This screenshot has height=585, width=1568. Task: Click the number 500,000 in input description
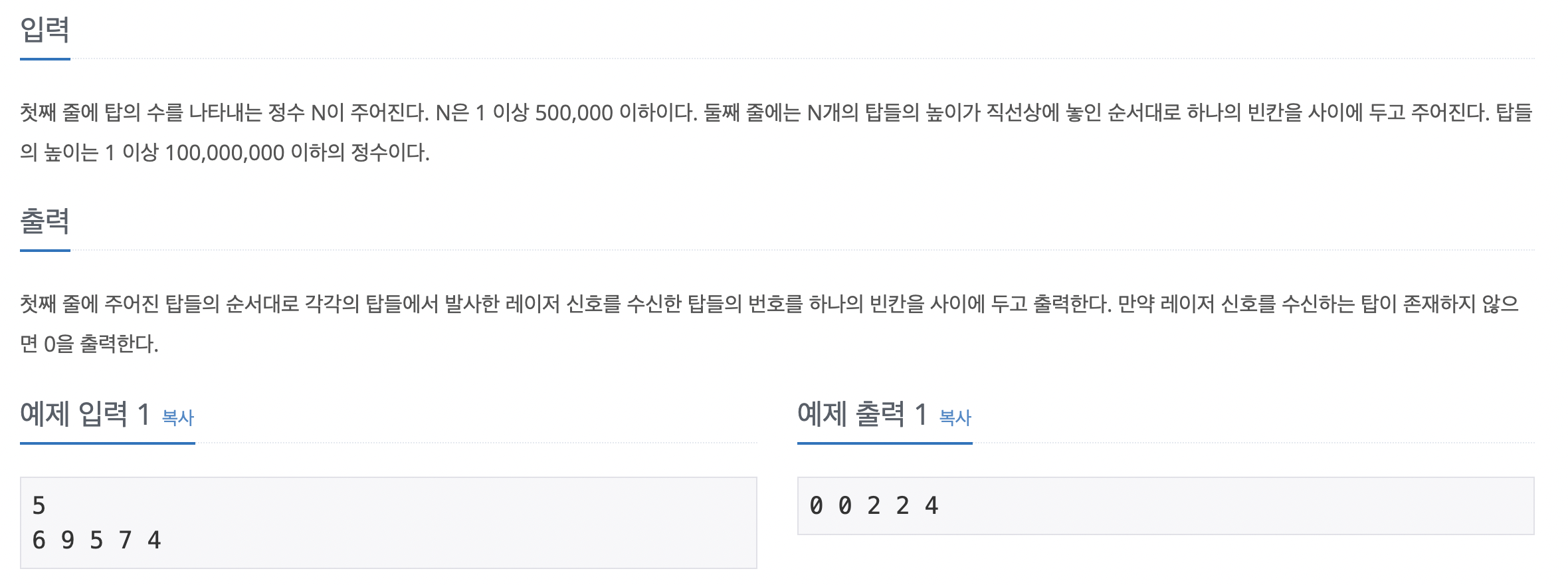coord(574,113)
